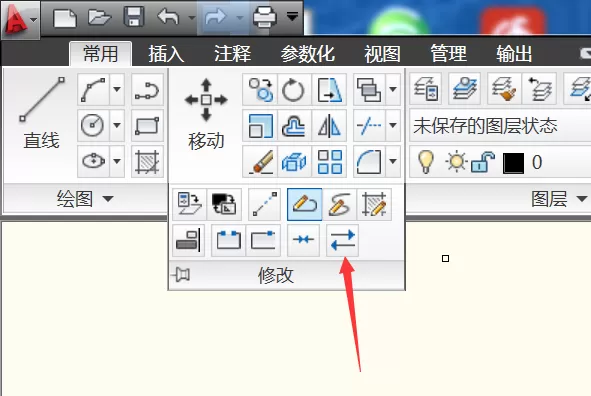Select the Break tool

[x=228, y=240]
